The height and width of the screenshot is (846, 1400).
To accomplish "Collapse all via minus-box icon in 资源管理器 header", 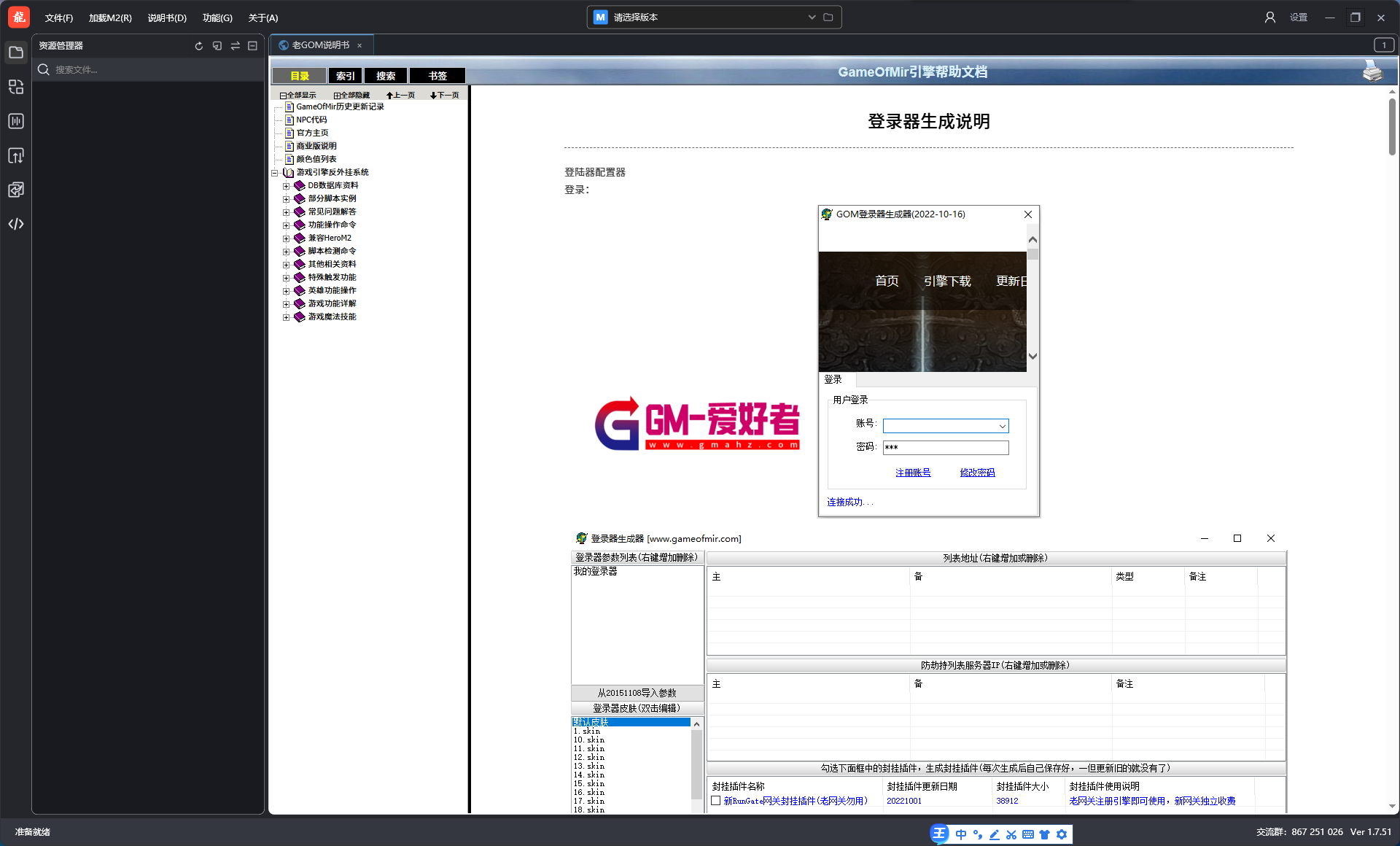I will [x=252, y=46].
